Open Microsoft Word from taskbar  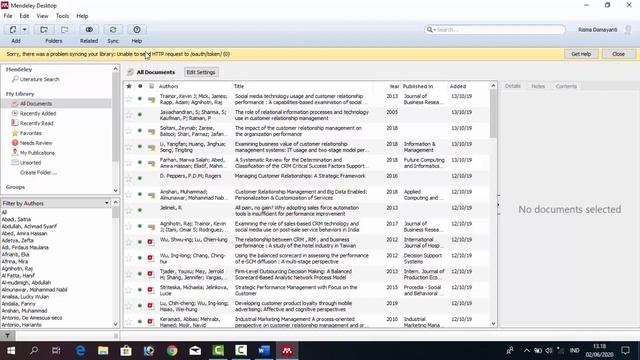(264, 350)
